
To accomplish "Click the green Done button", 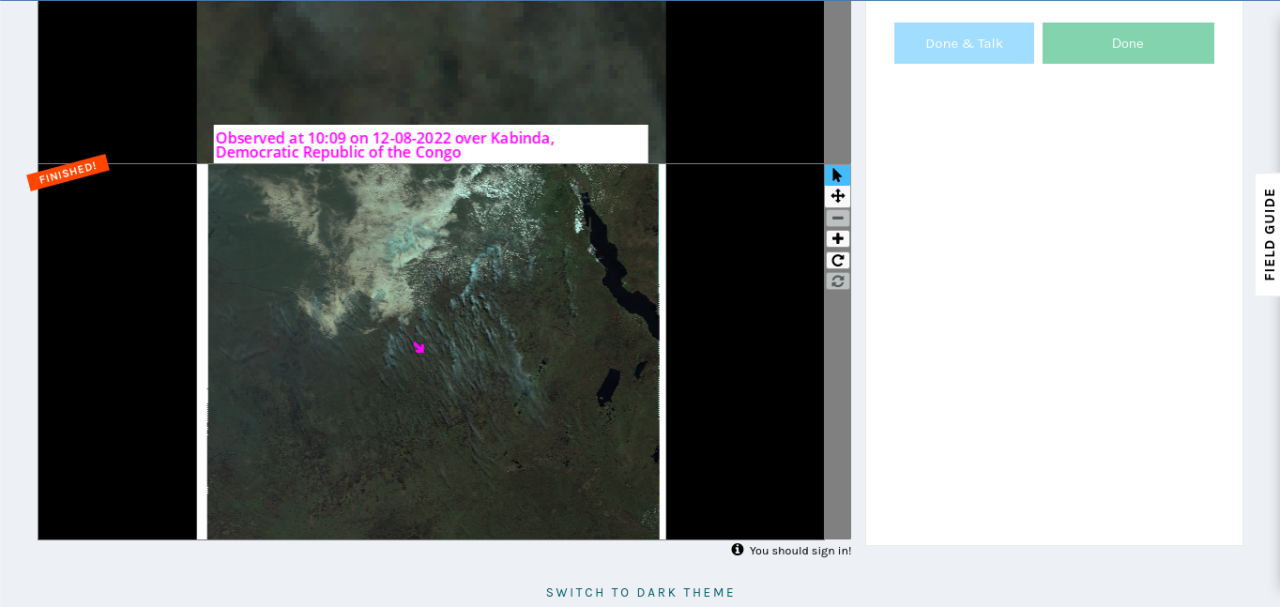I will tap(1128, 43).
